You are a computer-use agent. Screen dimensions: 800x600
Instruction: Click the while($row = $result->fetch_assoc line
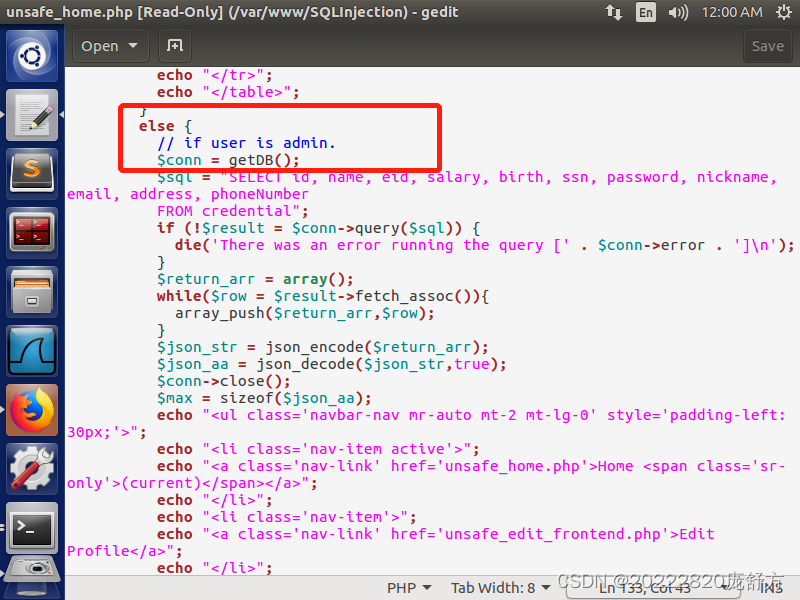323,296
